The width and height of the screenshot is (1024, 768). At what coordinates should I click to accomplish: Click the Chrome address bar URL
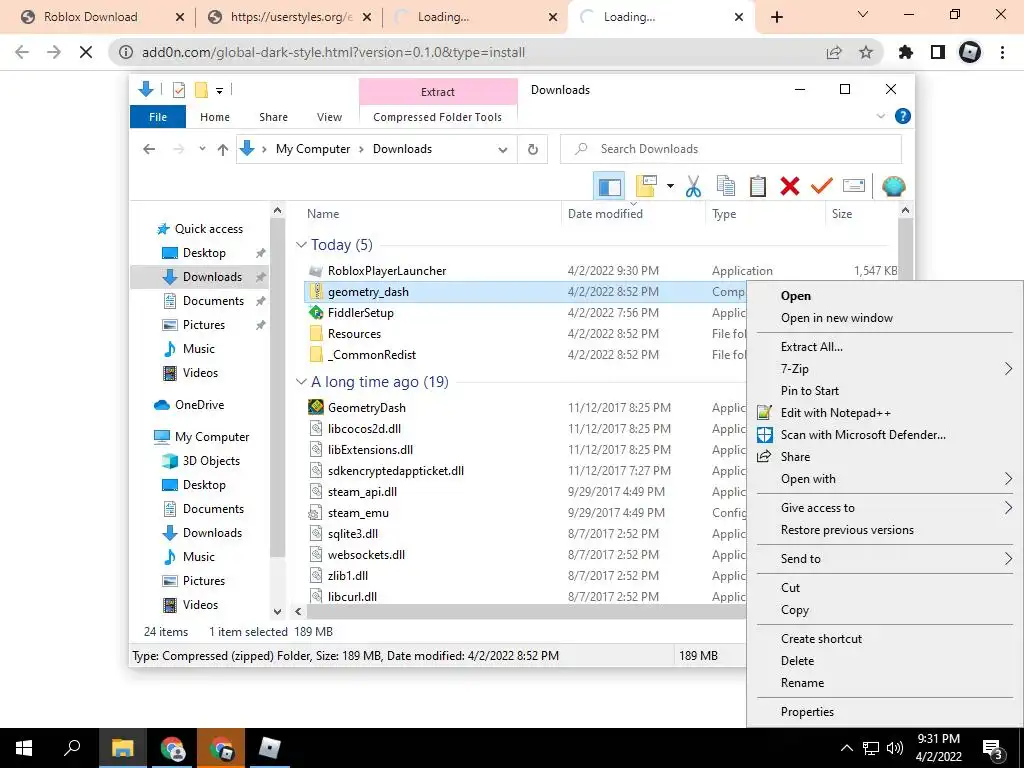click(333, 52)
